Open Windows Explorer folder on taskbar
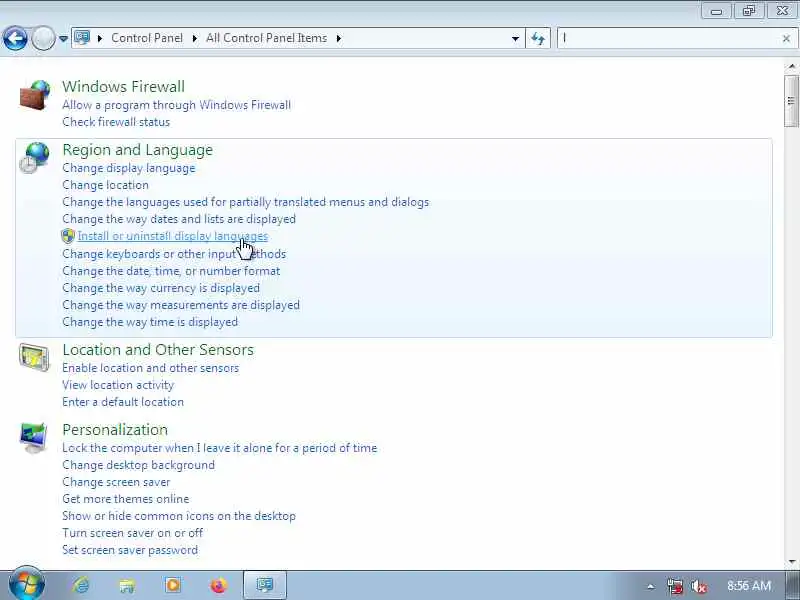This screenshot has width=800, height=600. [x=127, y=585]
